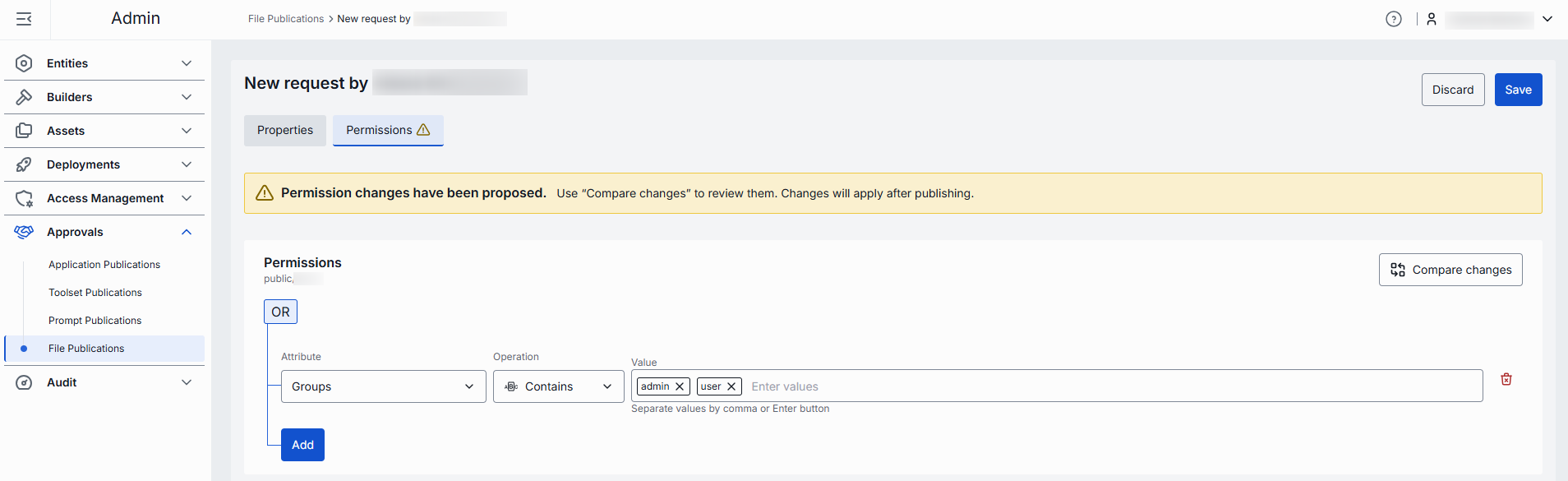Click the user profile icon
Viewport: 1568px width, 481px height.
pos(1431,19)
